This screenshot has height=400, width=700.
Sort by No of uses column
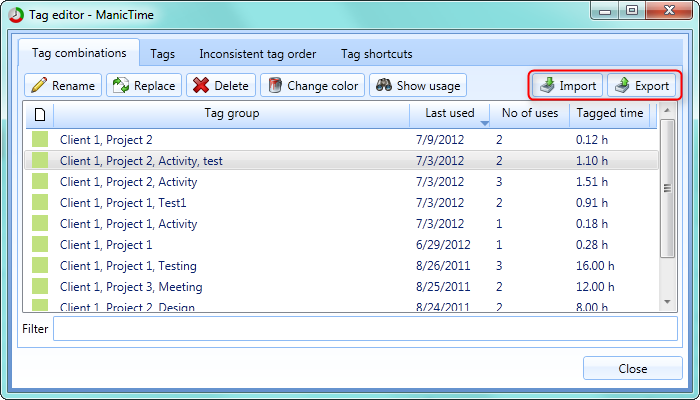tap(530, 115)
